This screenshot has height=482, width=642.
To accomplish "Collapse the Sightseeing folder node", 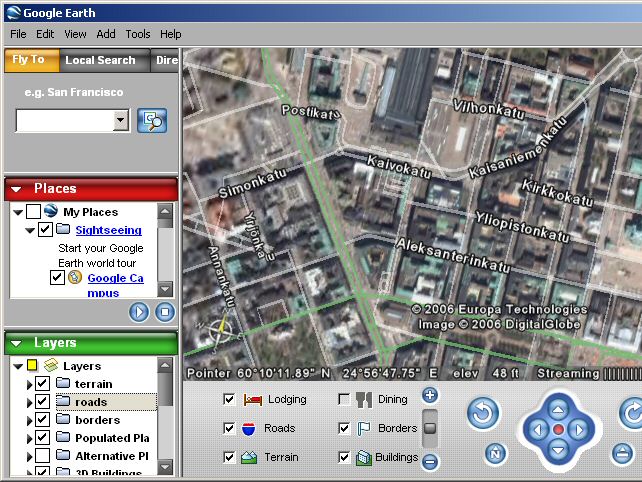I will pyautogui.click(x=29, y=230).
